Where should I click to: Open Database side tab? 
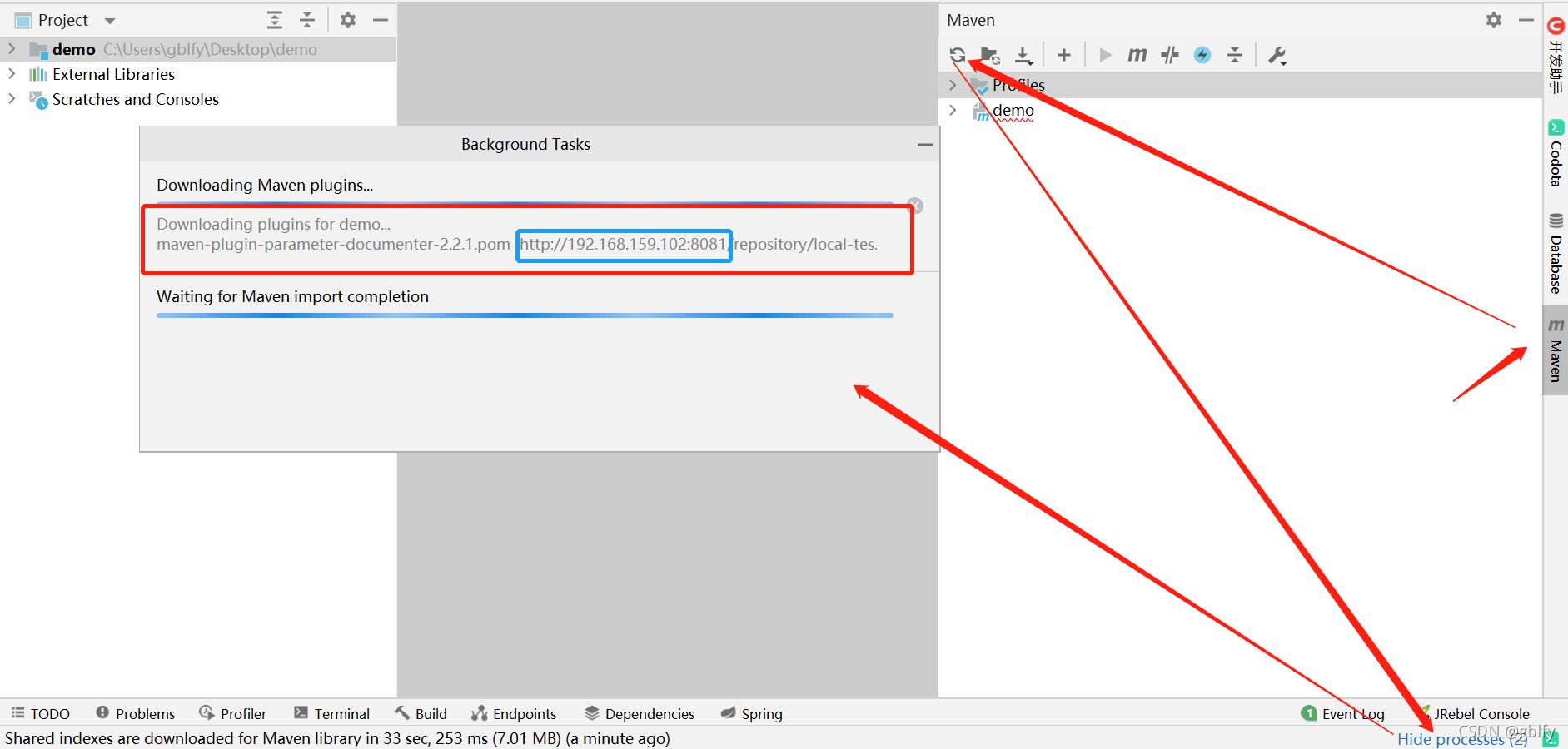pyautogui.click(x=1556, y=254)
